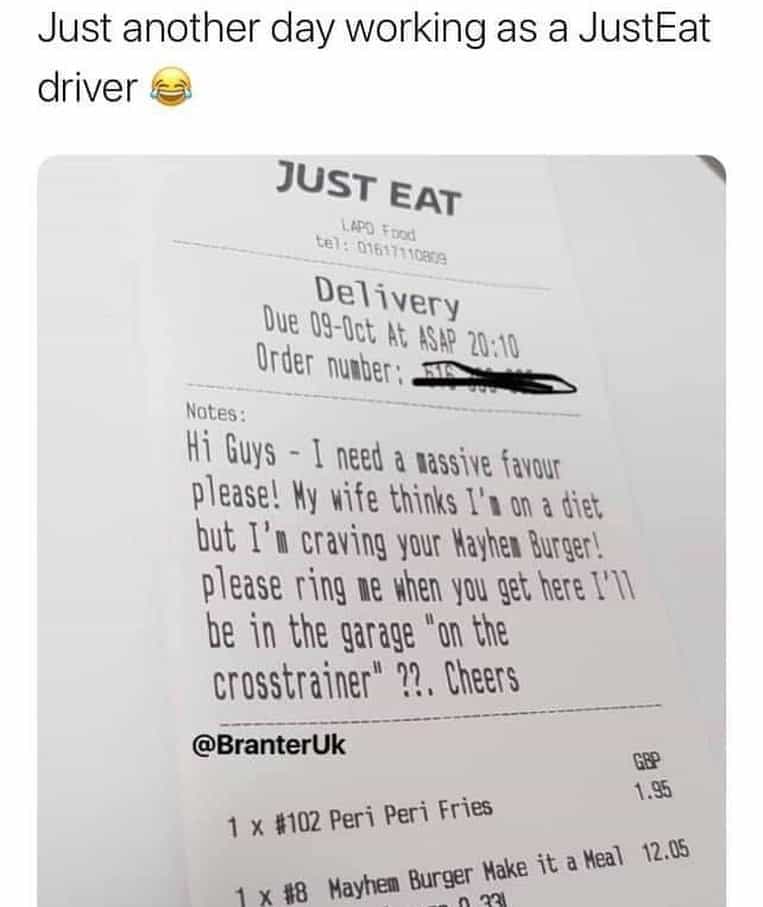The image size is (763, 907).
Task: Click the restaurant tel number line
Action: point(381,250)
